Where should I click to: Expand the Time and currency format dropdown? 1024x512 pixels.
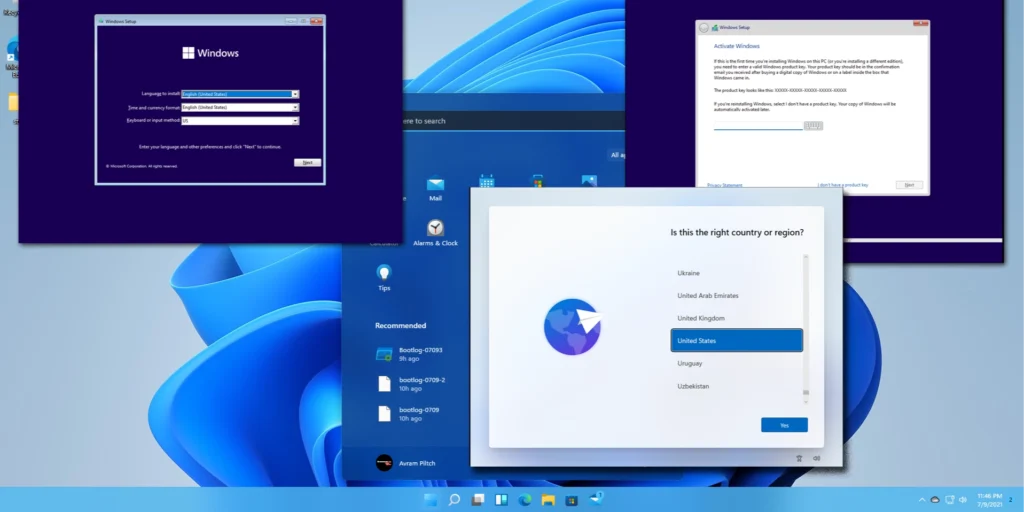(295, 107)
